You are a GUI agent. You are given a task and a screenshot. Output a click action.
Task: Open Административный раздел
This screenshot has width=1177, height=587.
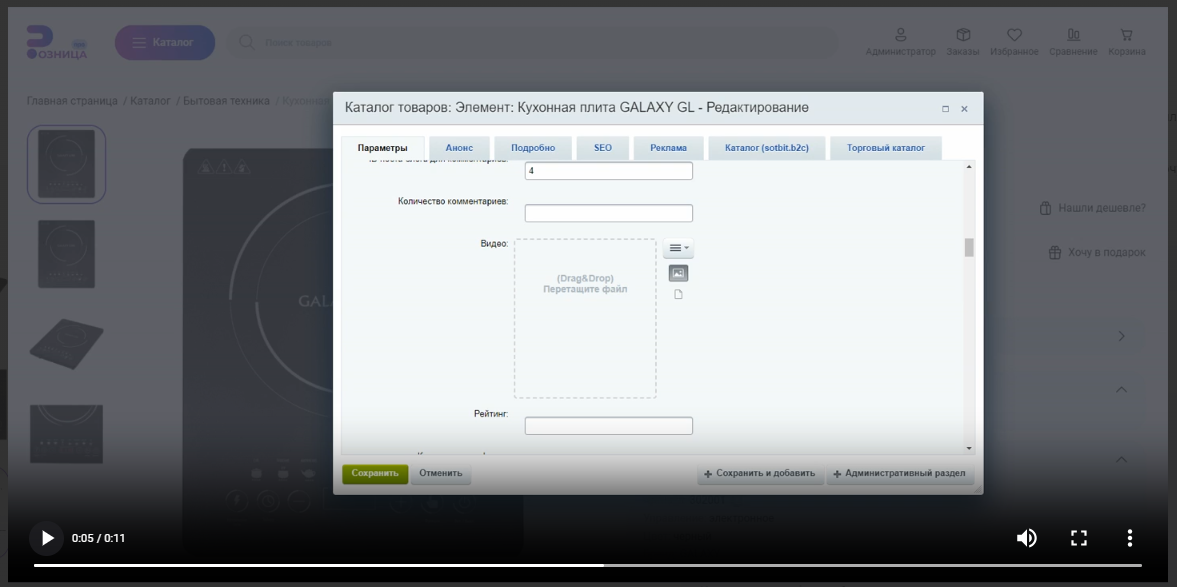pos(900,474)
